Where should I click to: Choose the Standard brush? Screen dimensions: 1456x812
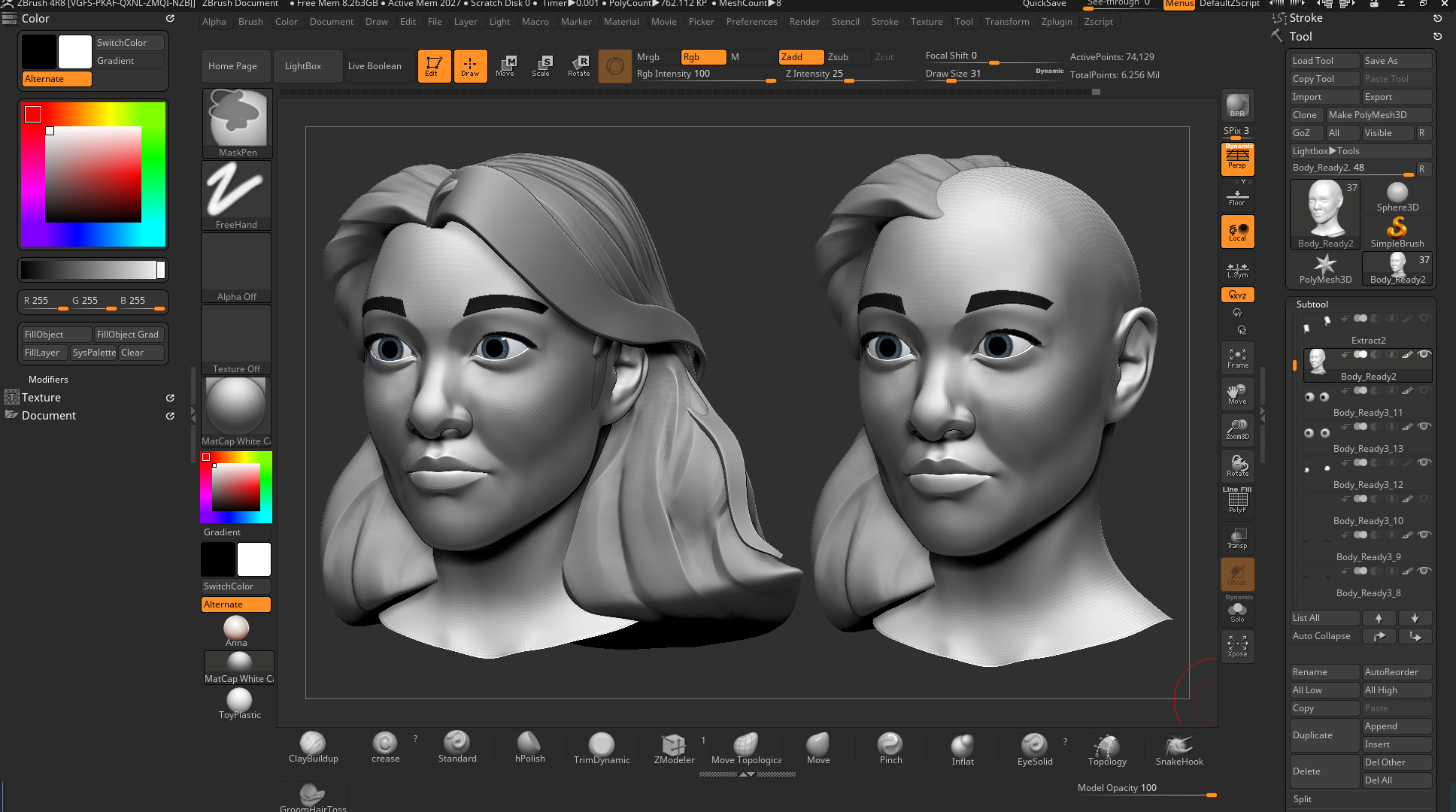tap(457, 747)
